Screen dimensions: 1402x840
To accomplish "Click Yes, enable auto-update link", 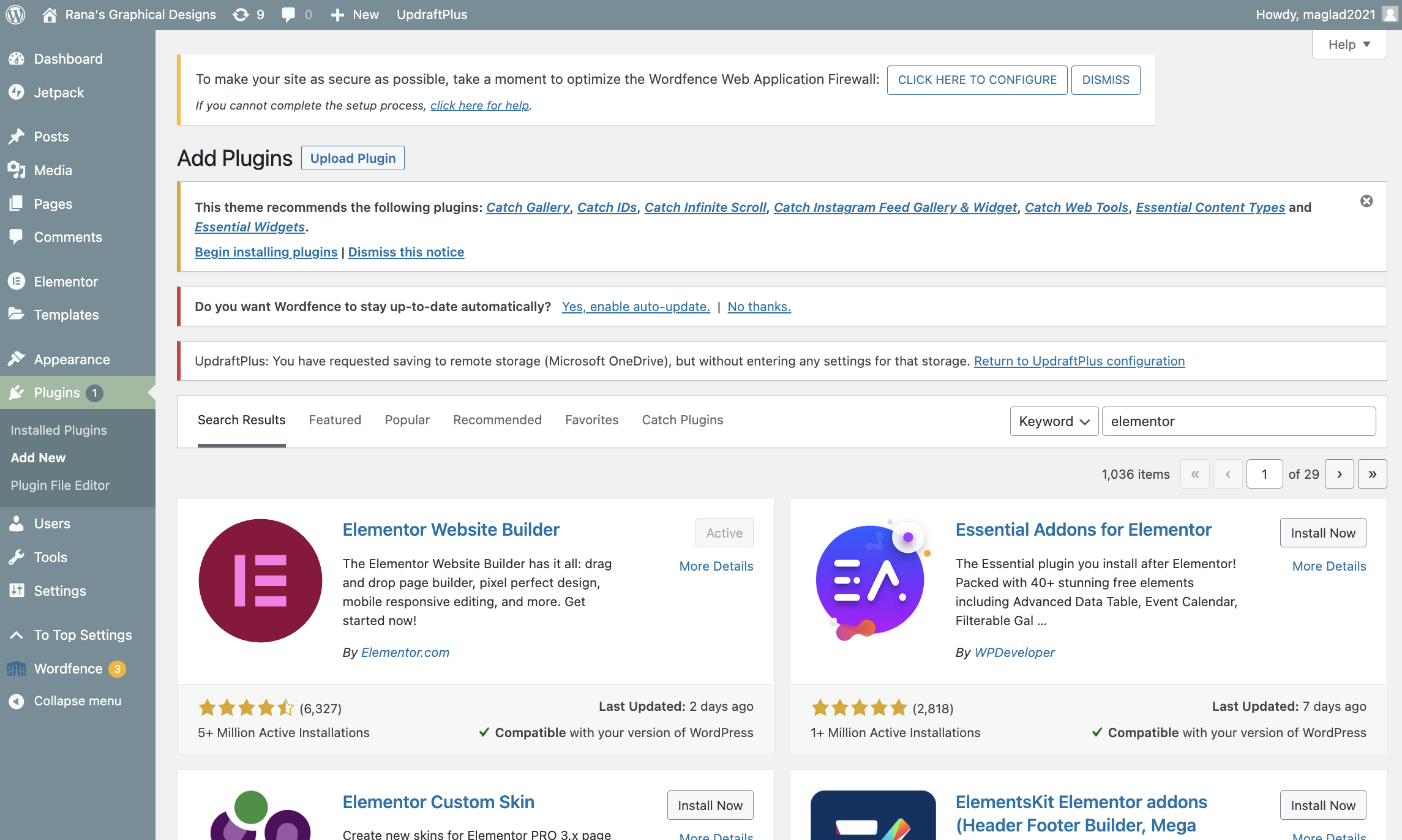I will pyautogui.click(x=636, y=307).
